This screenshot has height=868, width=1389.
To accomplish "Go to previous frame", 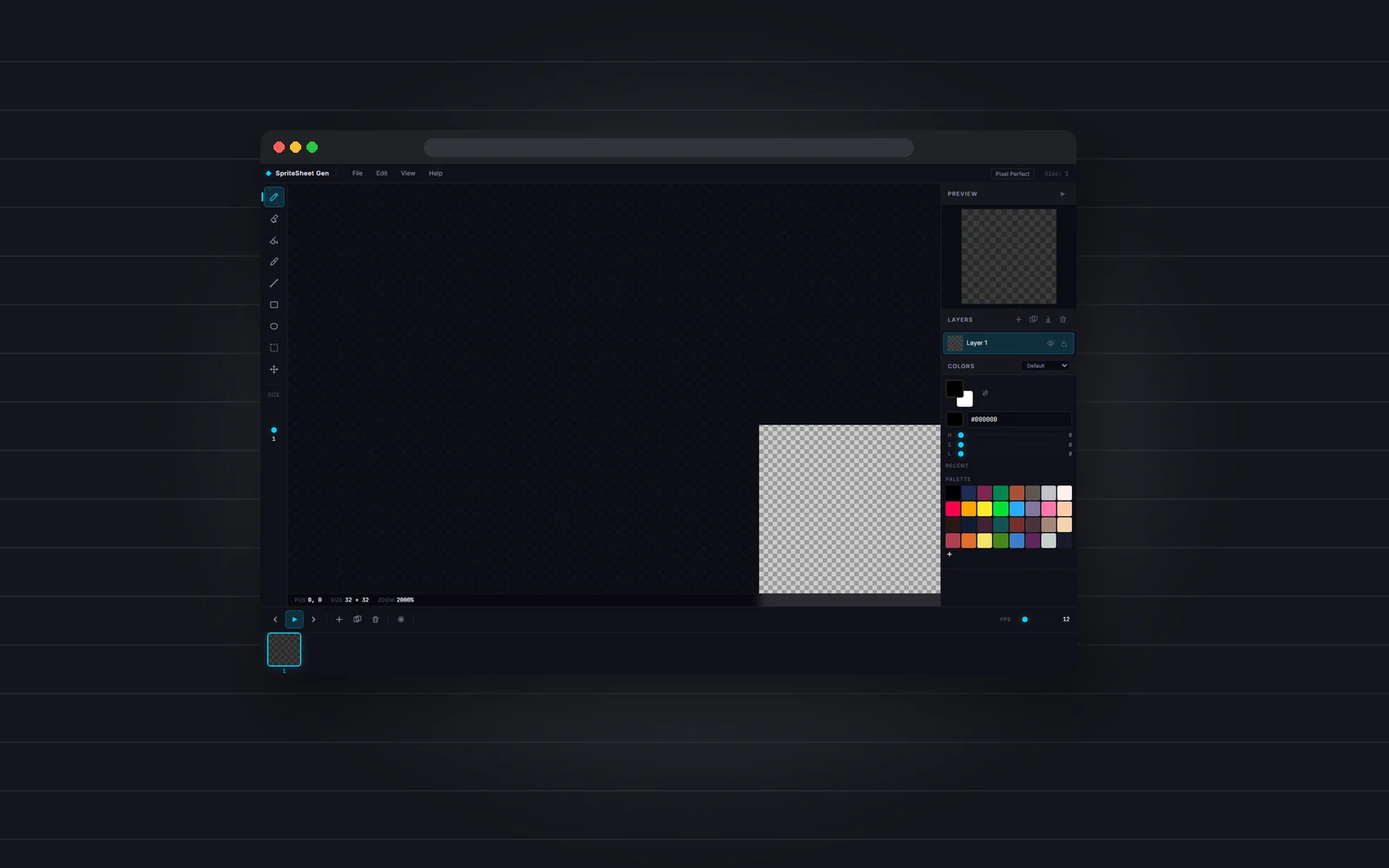I will (275, 620).
